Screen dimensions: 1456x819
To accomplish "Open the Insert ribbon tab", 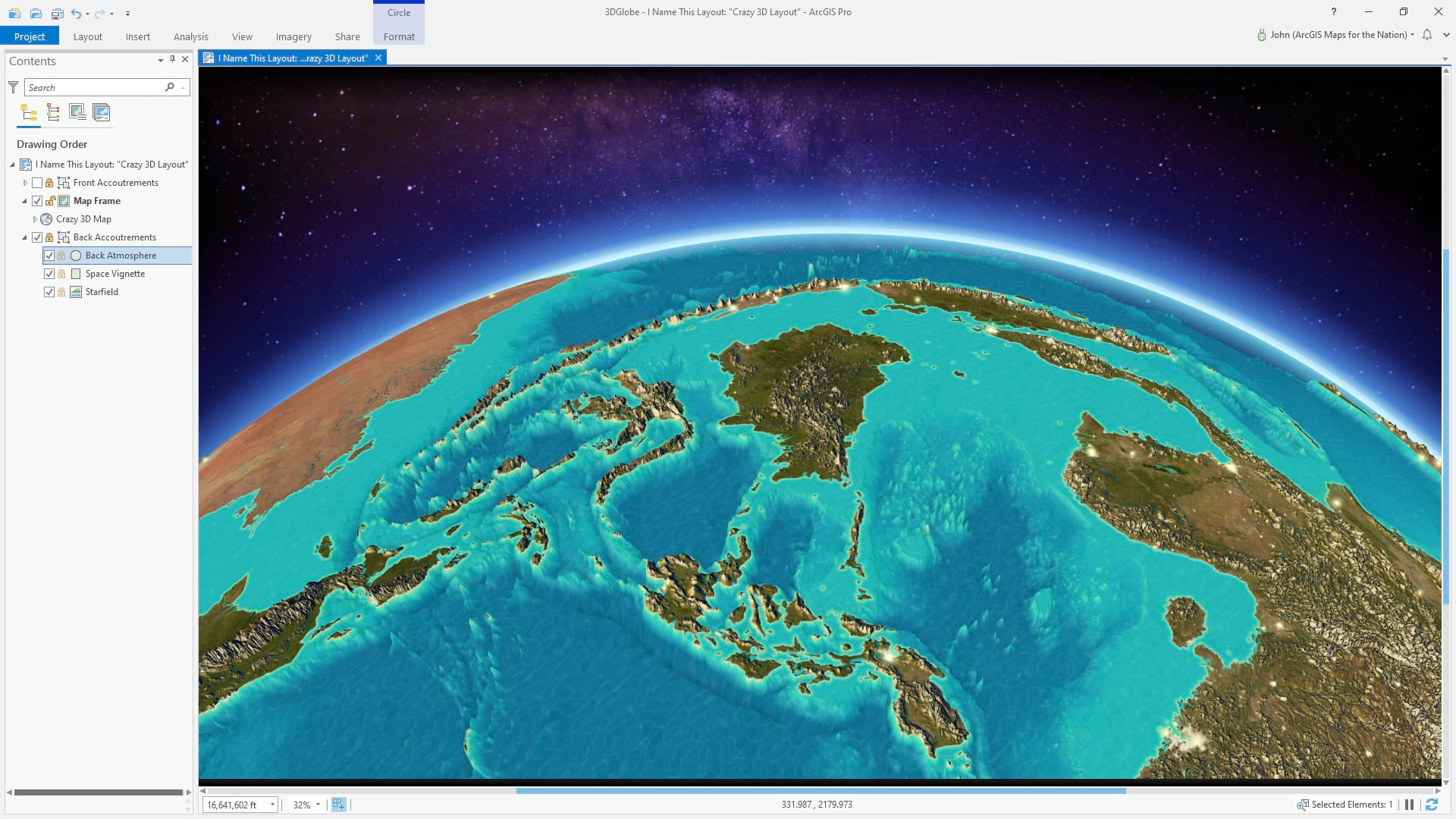I will [x=137, y=36].
